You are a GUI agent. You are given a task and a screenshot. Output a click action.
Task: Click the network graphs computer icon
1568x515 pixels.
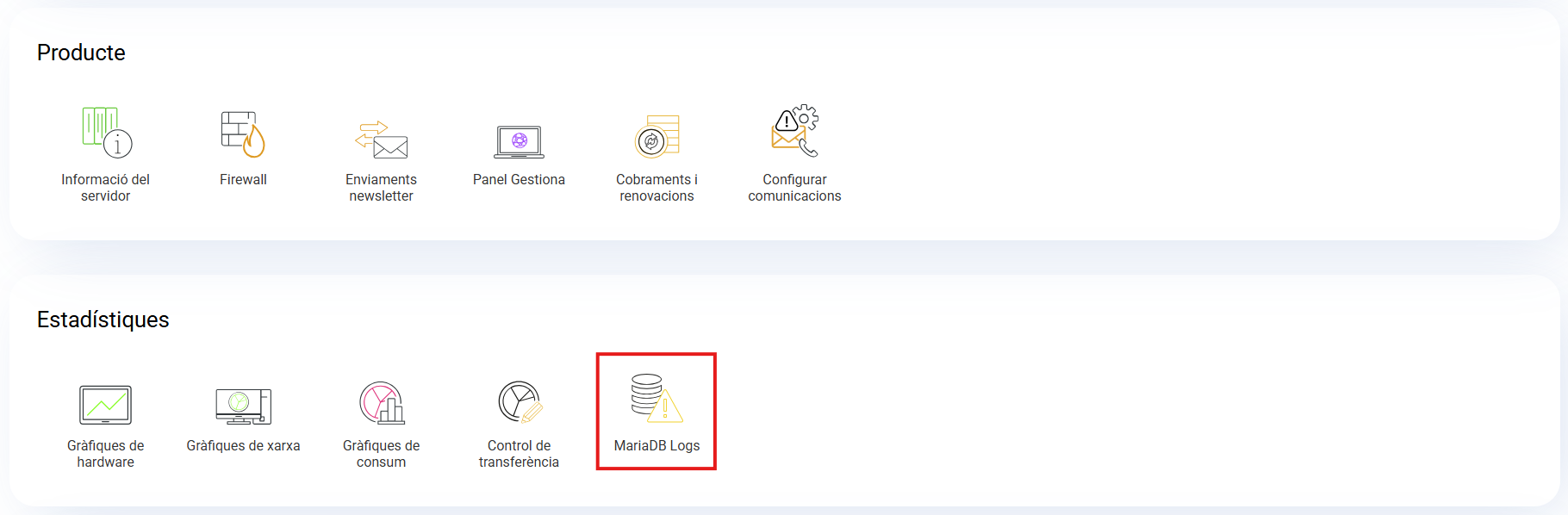[x=243, y=406]
